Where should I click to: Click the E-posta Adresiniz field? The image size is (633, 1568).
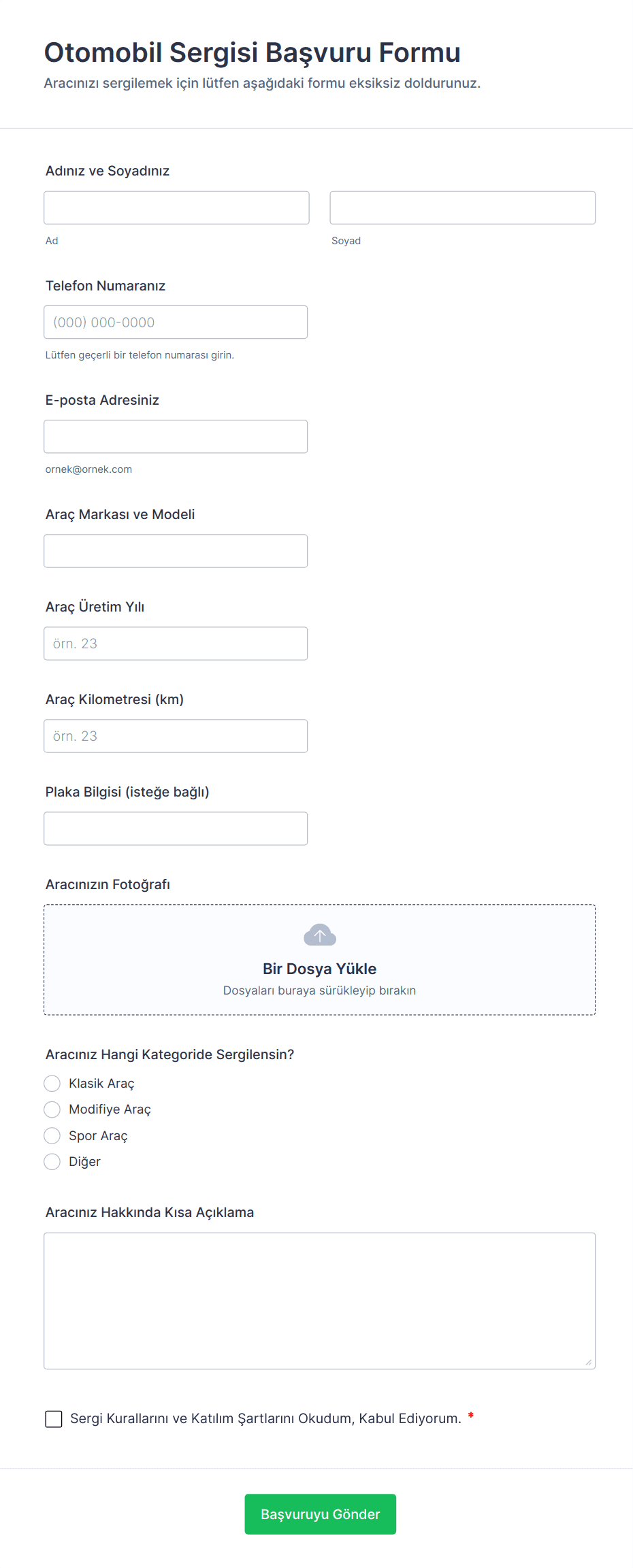pyautogui.click(x=176, y=436)
